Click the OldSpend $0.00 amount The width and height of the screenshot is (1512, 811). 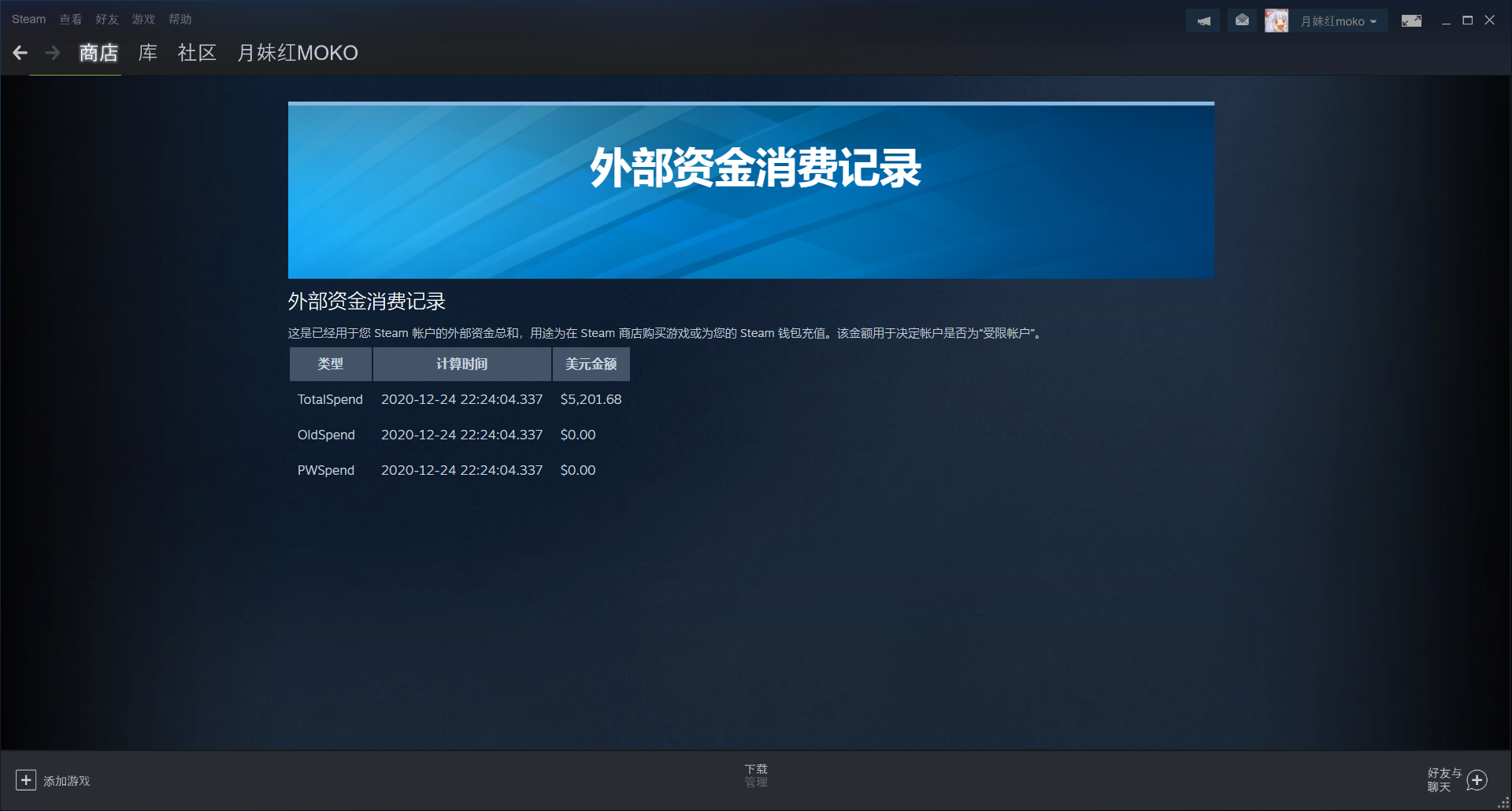578,435
